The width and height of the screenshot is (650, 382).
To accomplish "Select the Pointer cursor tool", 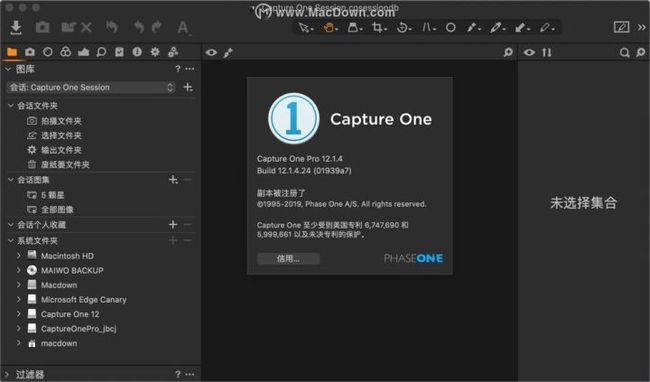I will (x=306, y=28).
